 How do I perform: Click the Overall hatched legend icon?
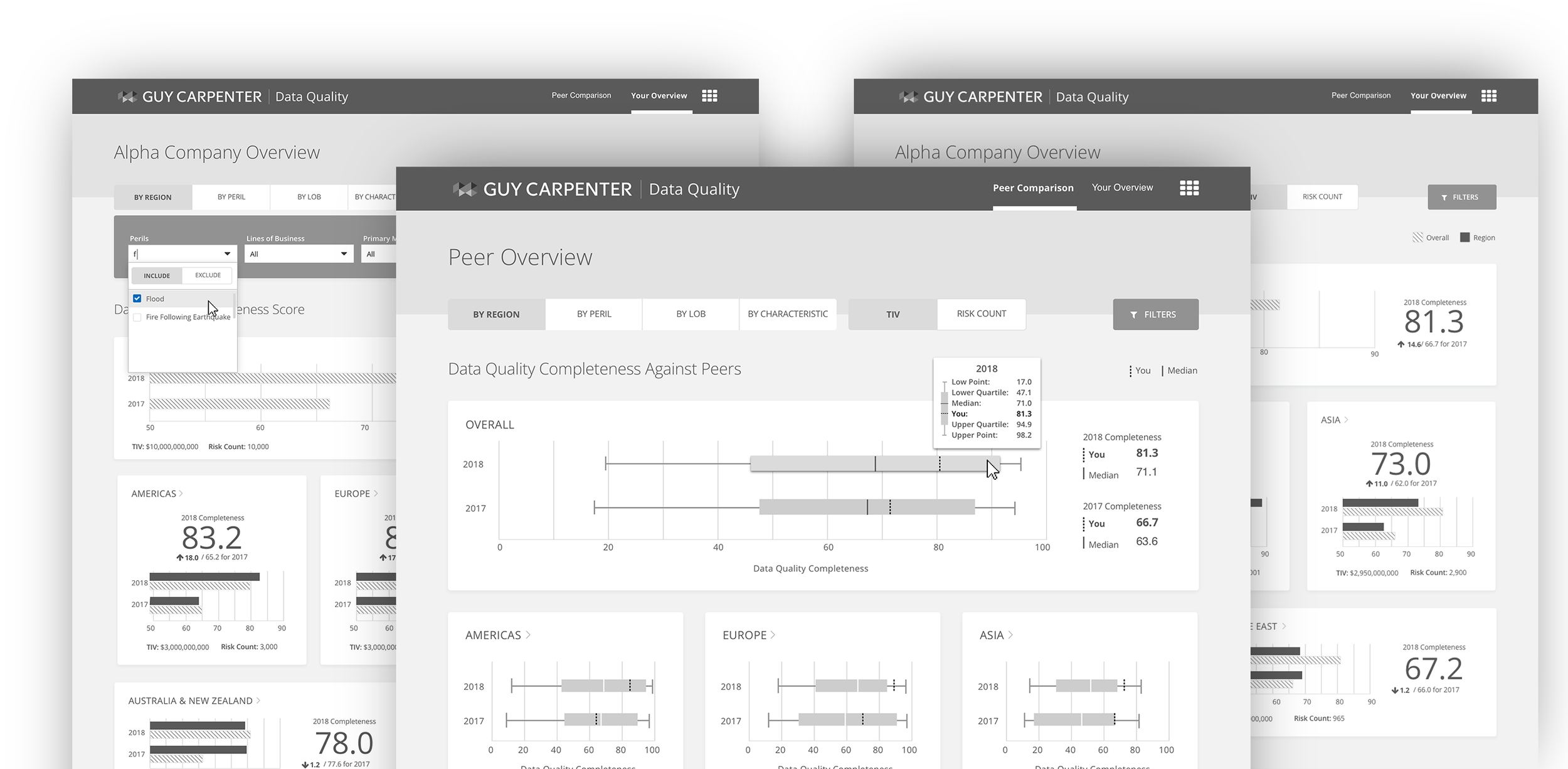click(x=1417, y=238)
